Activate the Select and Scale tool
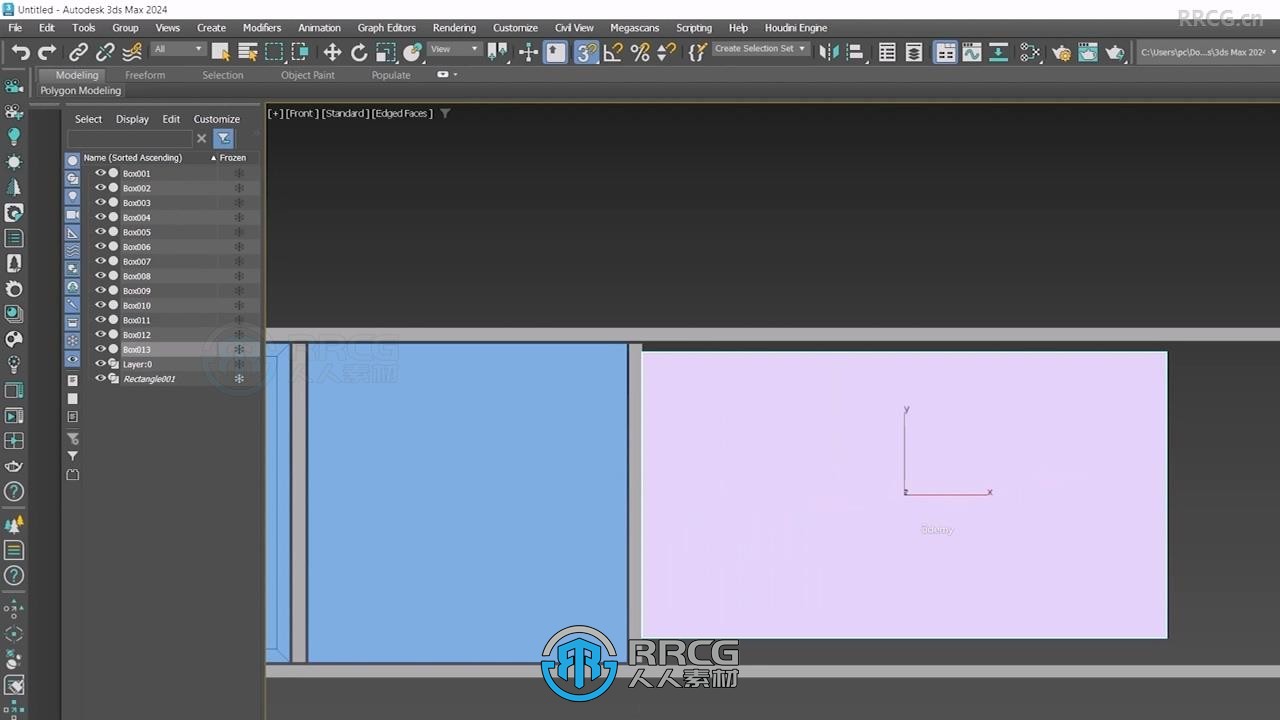The height and width of the screenshot is (720, 1280). [x=386, y=52]
